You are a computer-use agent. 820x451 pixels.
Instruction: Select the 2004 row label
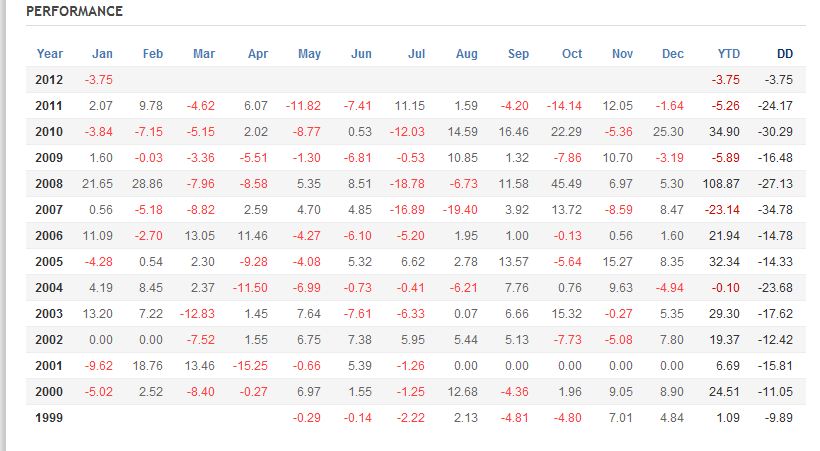click(49, 288)
